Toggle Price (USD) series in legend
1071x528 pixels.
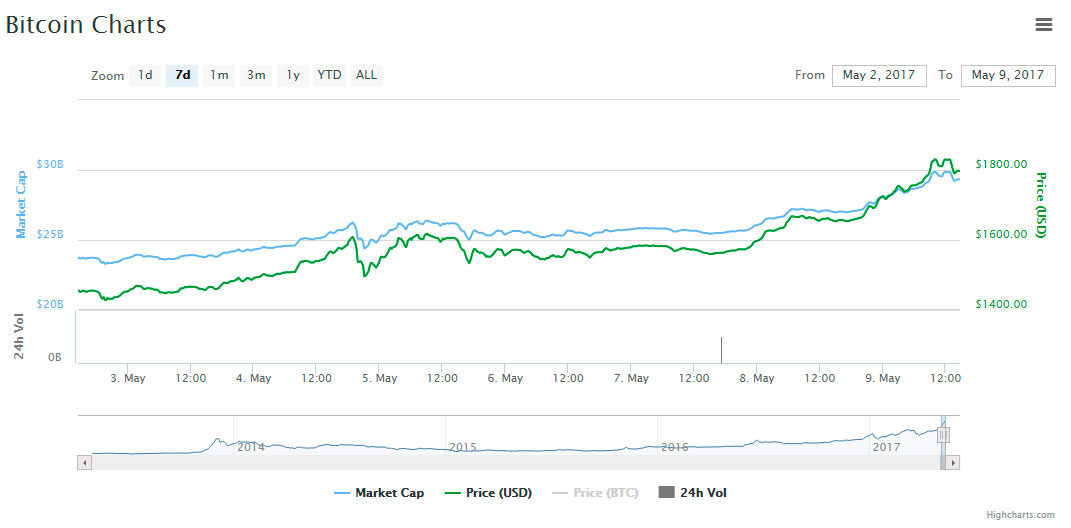point(488,493)
